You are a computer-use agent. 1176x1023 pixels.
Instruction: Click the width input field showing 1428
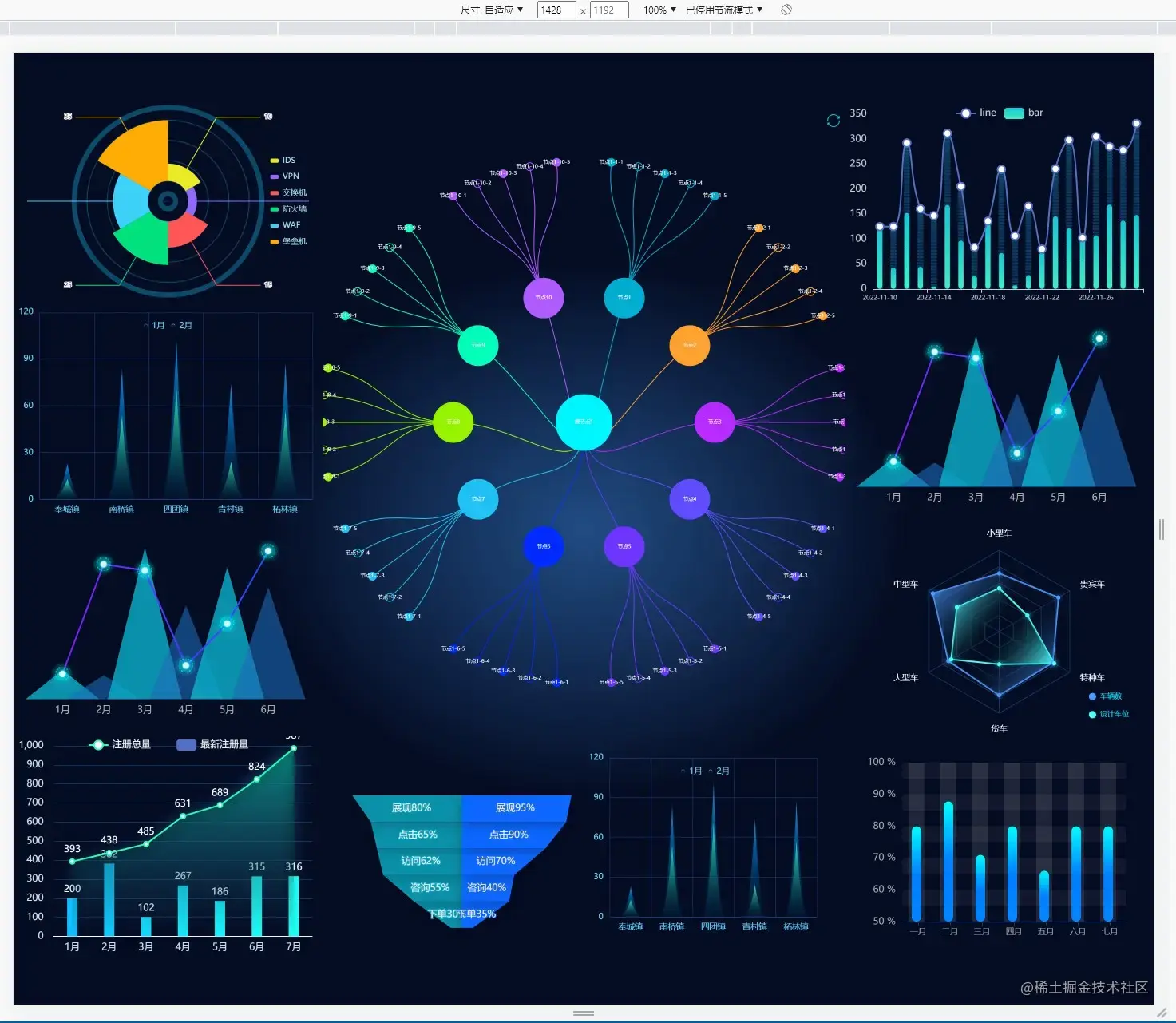click(556, 10)
